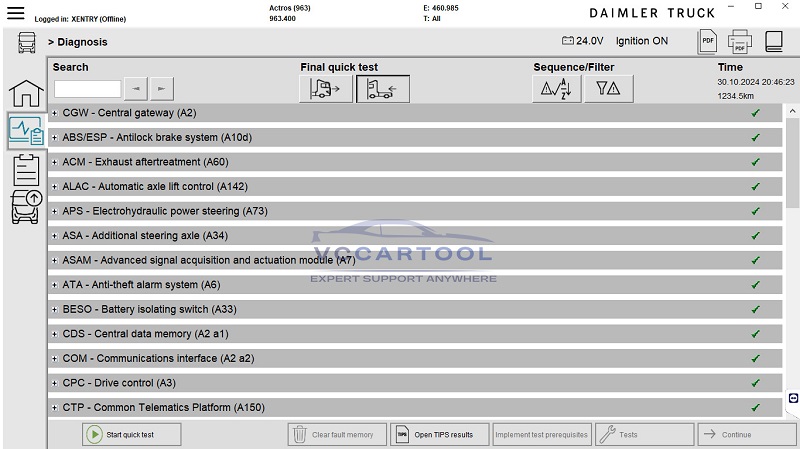Click the vertical scrollbar thumb
Image resolution: width=800 pixels, height=449 pixels.
792,163
